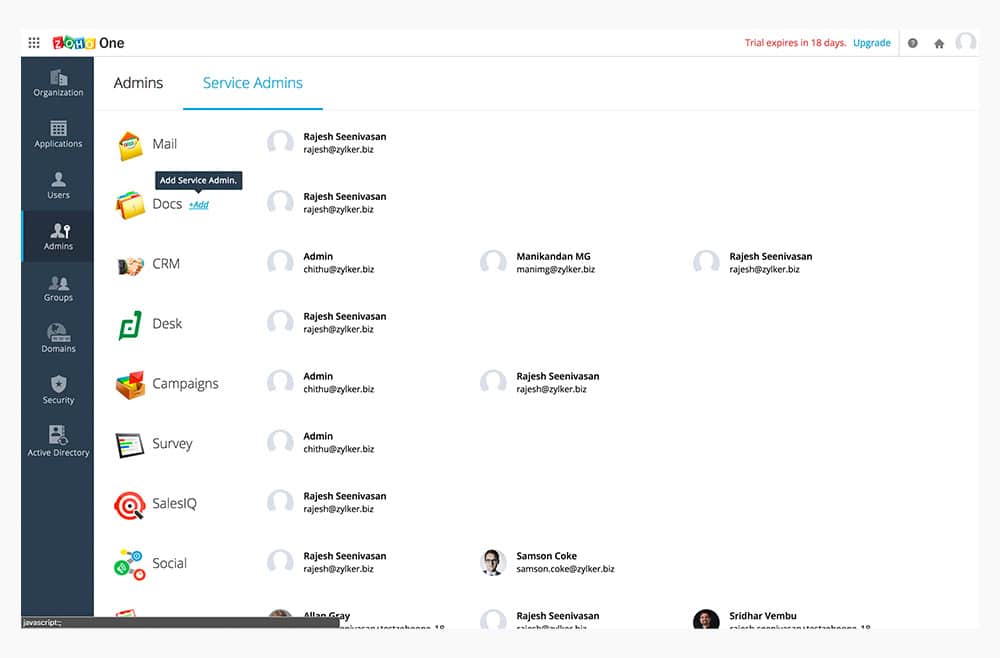This screenshot has width=1000, height=658.
Task: Click the Docs service folder icon
Action: 130,205
